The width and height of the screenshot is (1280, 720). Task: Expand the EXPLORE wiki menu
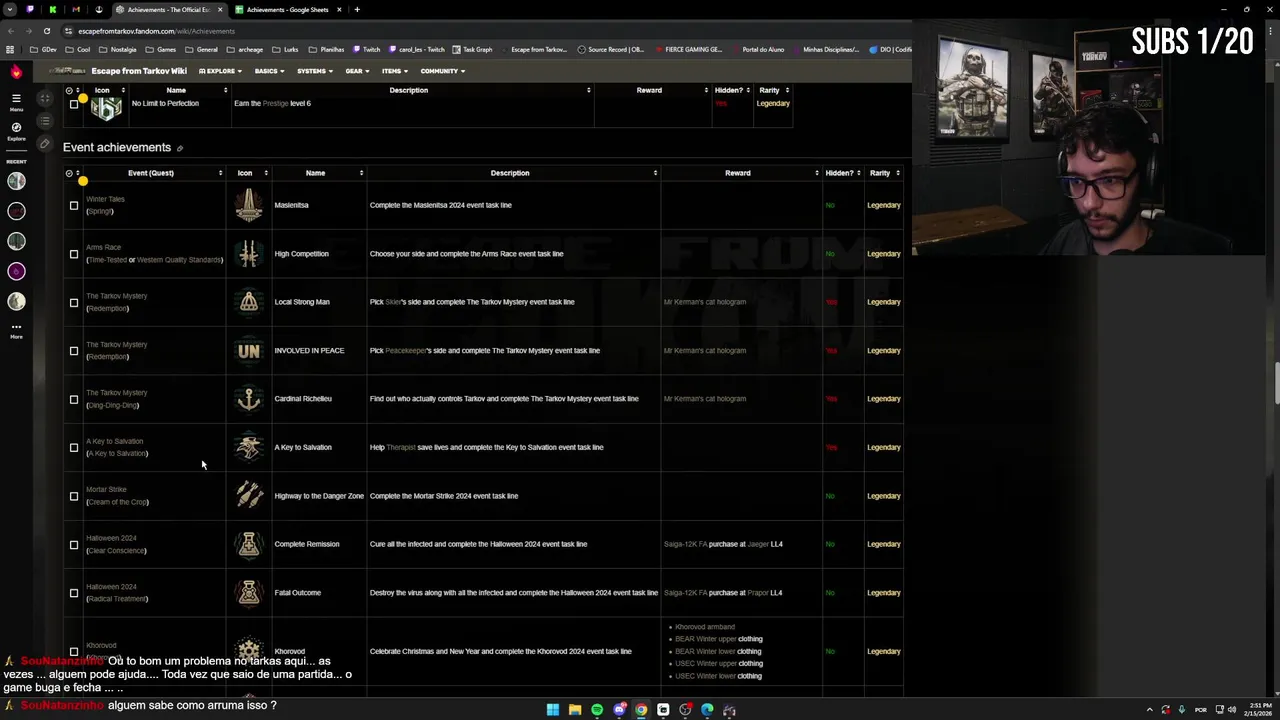pos(221,71)
